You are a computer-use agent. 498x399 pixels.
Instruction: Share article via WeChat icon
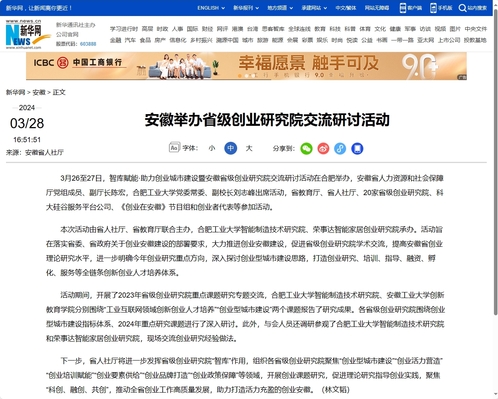[x=306, y=148]
